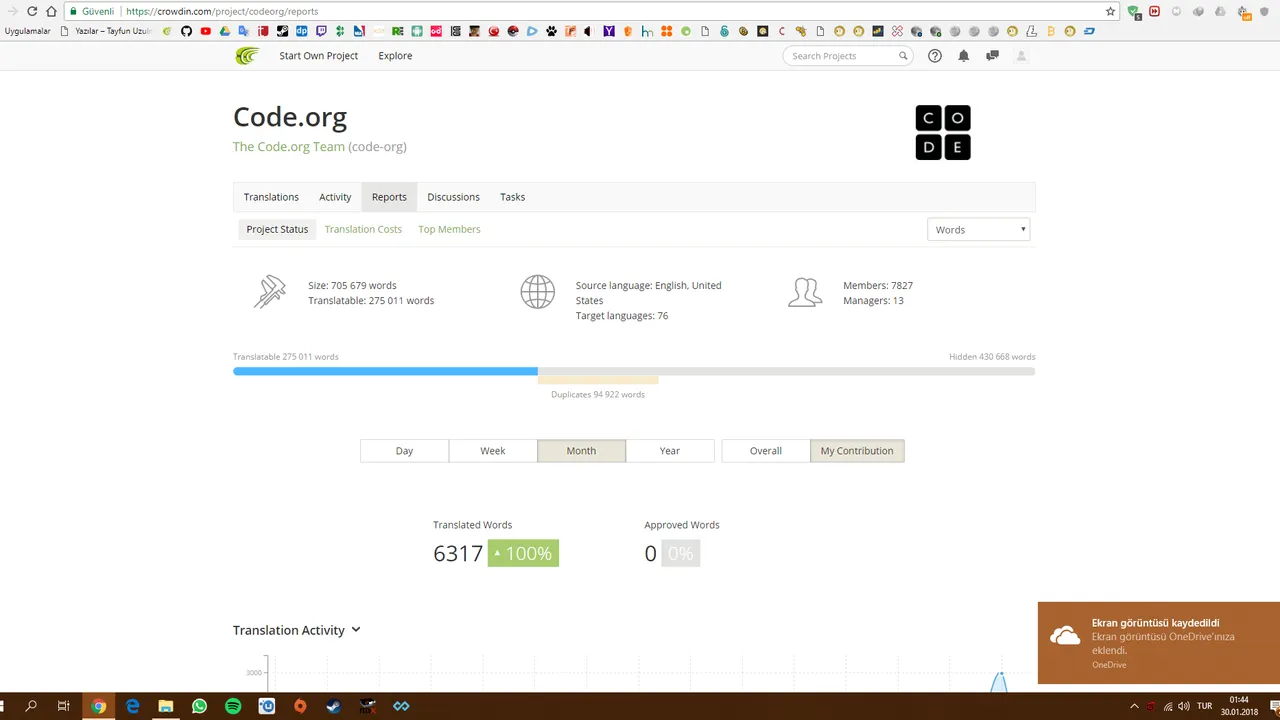Image resolution: width=1280 pixels, height=720 pixels.
Task: Switch to Overall statistics
Action: point(766,451)
